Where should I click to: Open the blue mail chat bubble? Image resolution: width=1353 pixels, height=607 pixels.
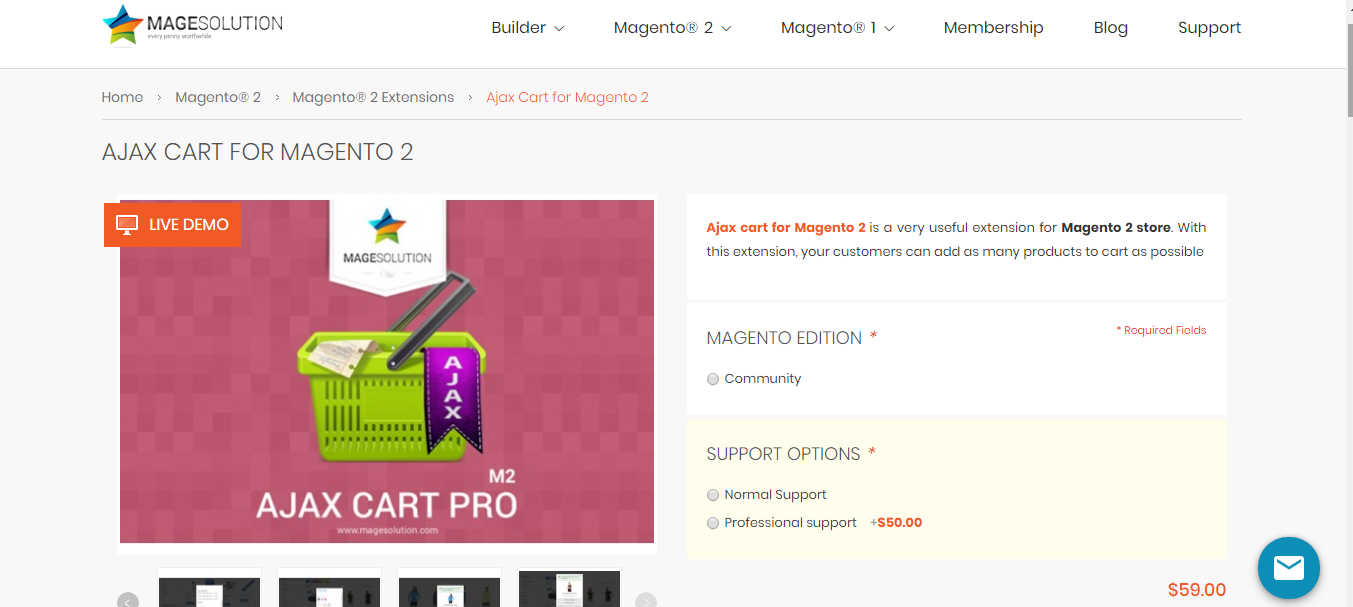pyautogui.click(x=1289, y=568)
